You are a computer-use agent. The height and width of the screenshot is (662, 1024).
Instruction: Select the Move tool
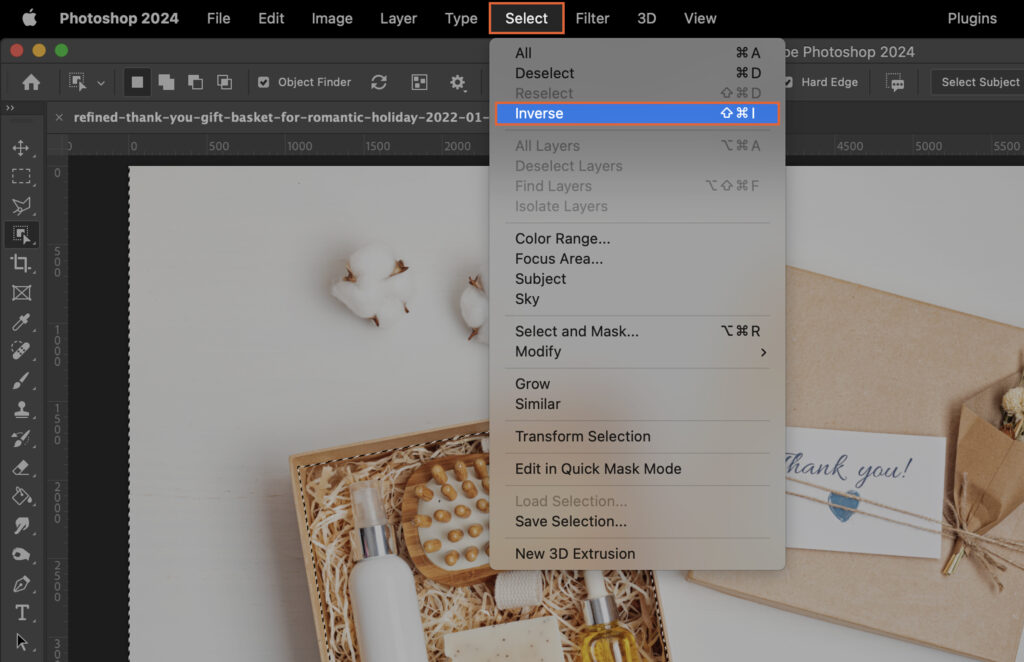pos(22,147)
